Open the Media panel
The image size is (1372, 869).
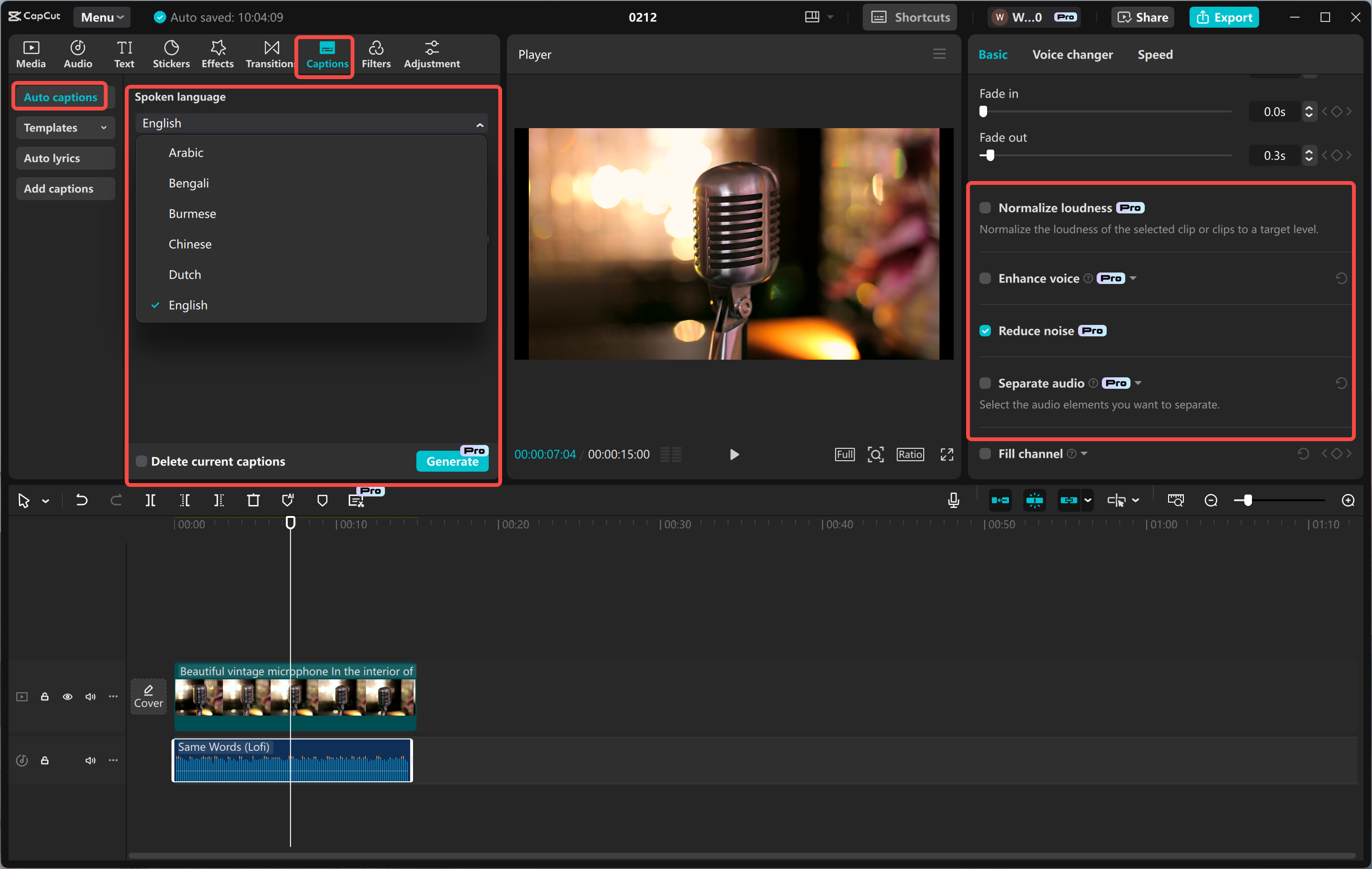coord(31,53)
